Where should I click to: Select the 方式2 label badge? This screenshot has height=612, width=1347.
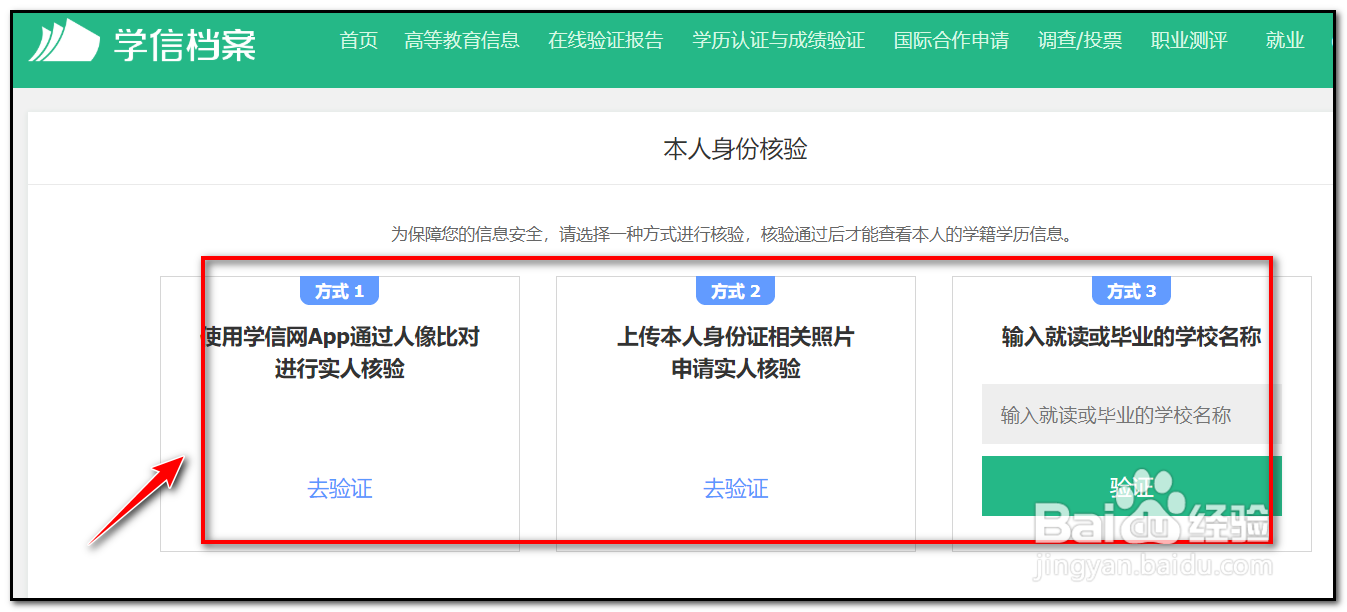735,290
